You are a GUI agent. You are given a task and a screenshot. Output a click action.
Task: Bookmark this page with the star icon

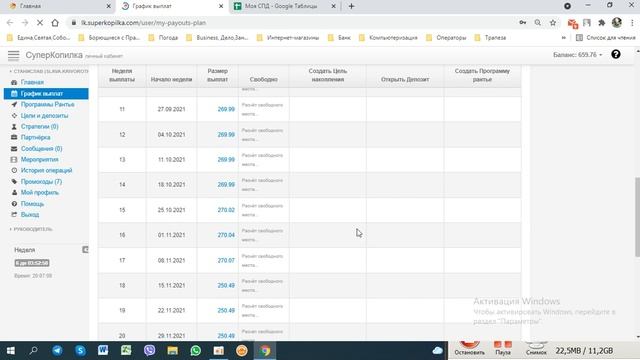[553, 23]
